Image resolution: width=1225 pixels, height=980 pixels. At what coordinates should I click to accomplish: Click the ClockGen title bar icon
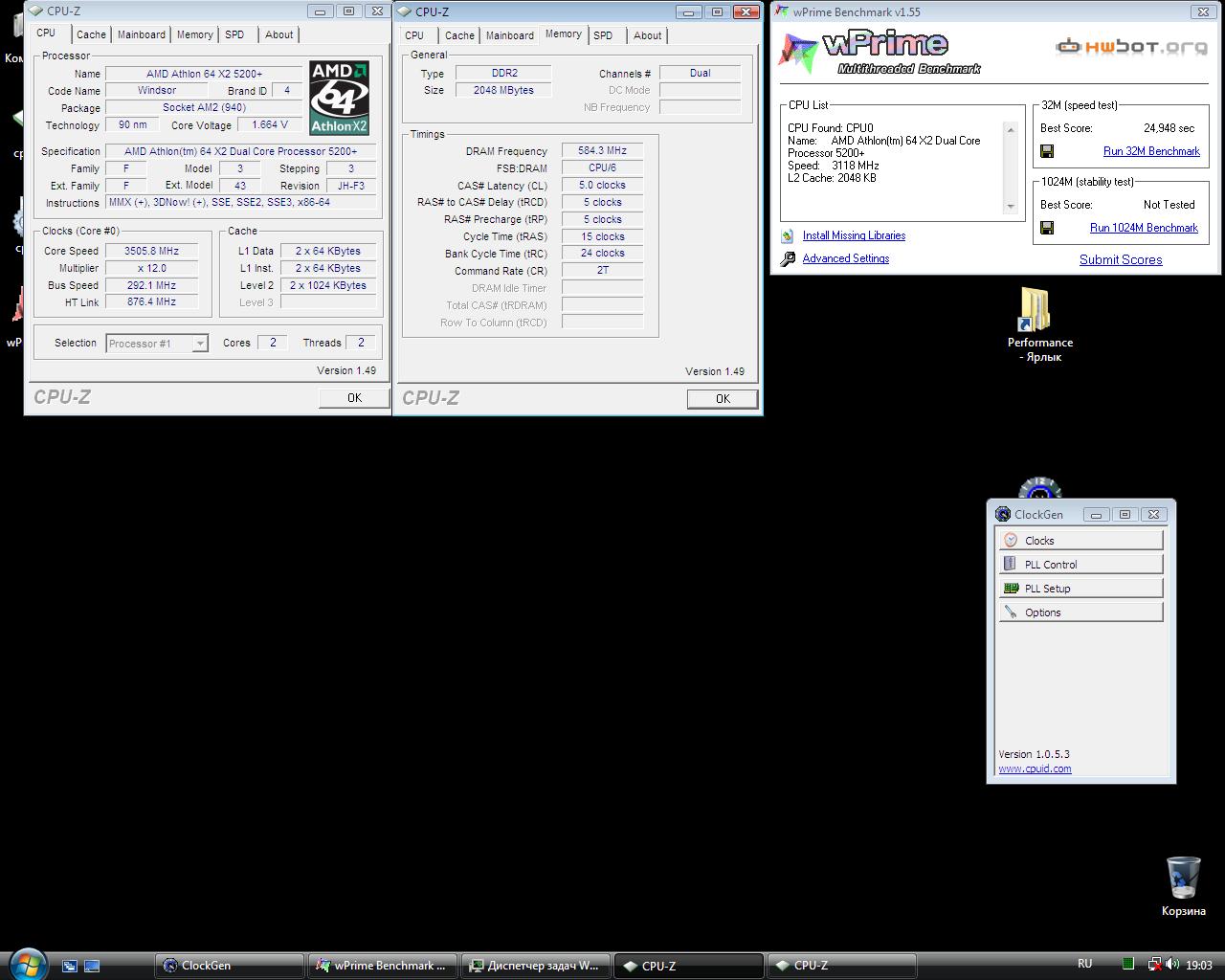(x=1003, y=514)
